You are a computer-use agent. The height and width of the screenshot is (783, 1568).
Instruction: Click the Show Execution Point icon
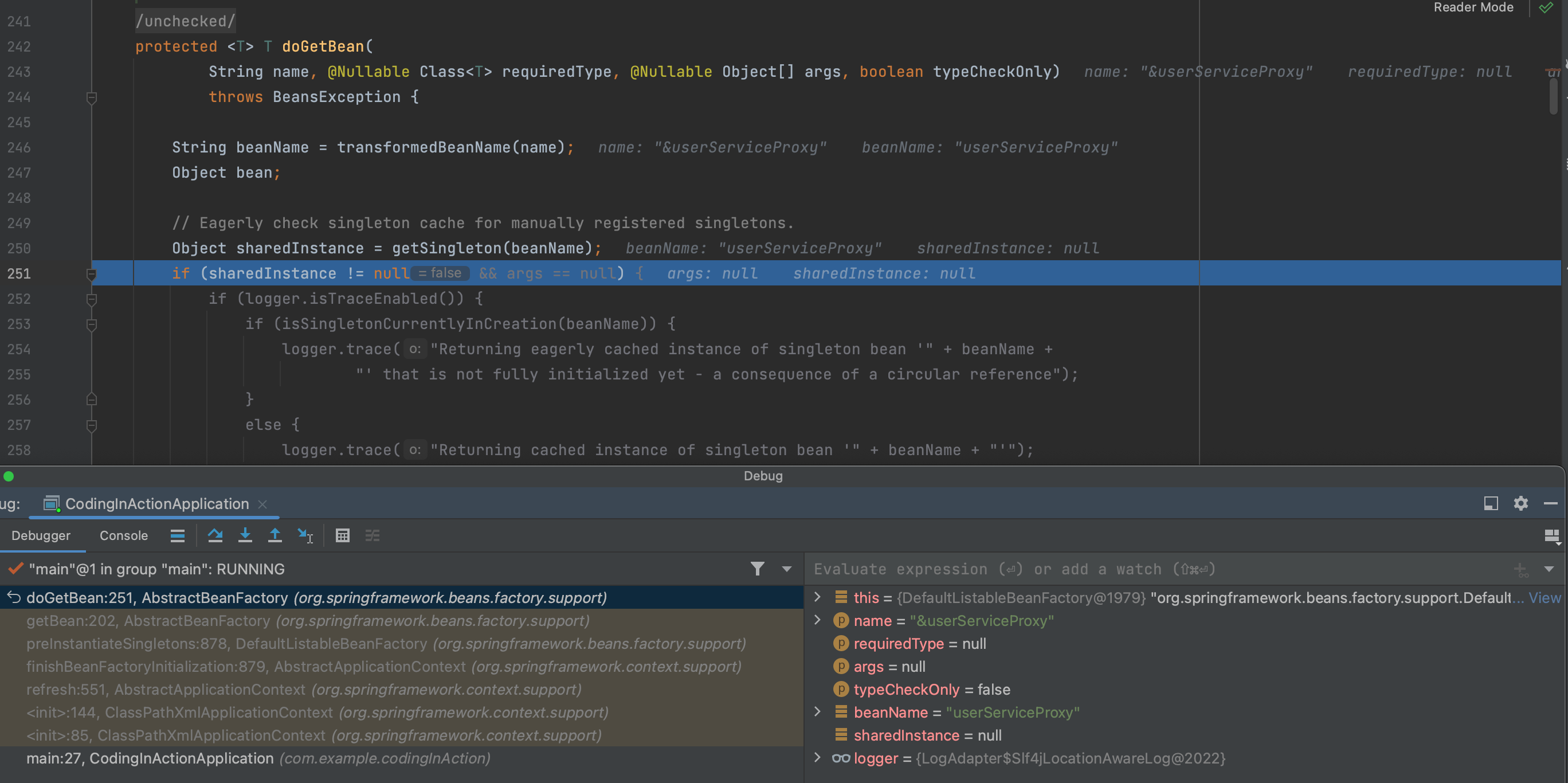pyautogui.click(x=177, y=535)
